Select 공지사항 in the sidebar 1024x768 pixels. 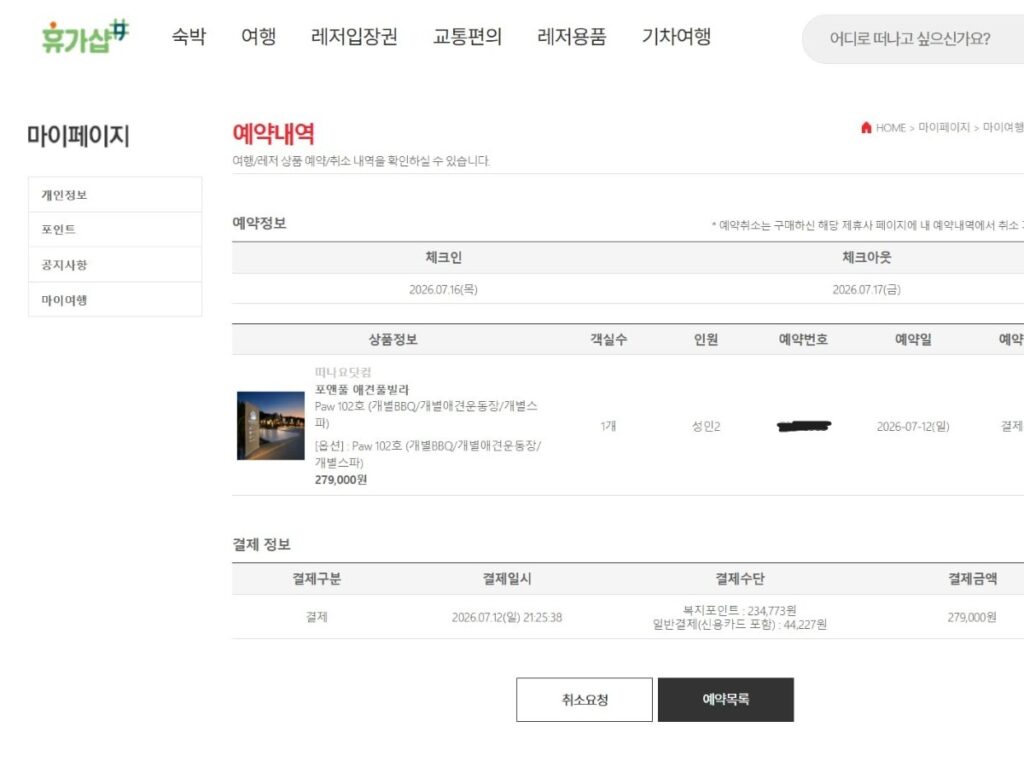(115, 264)
